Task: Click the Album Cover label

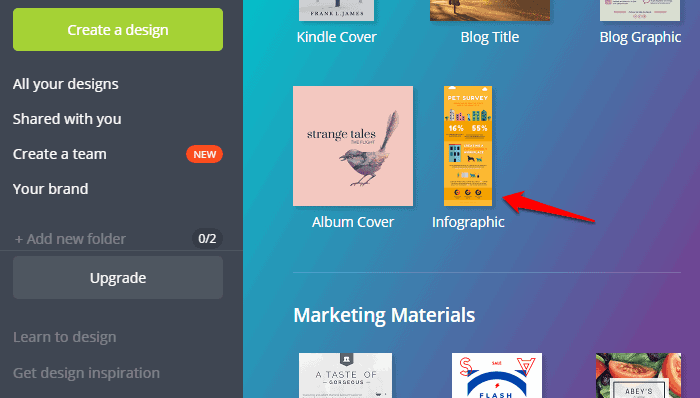Action: pyautogui.click(x=353, y=222)
